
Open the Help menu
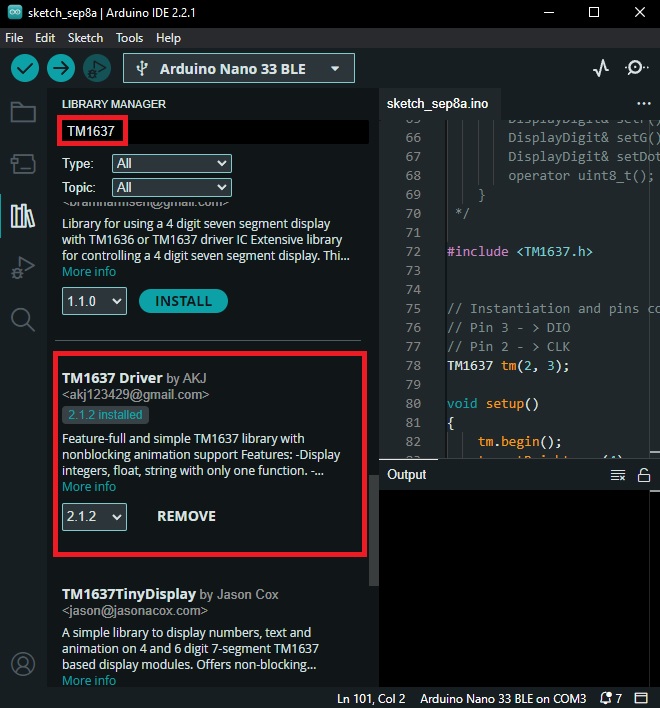tap(168, 38)
